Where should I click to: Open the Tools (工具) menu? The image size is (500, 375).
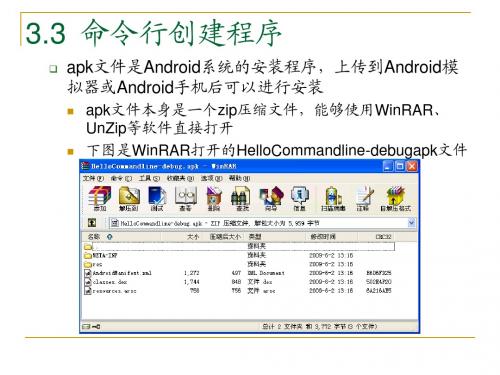point(149,178)
